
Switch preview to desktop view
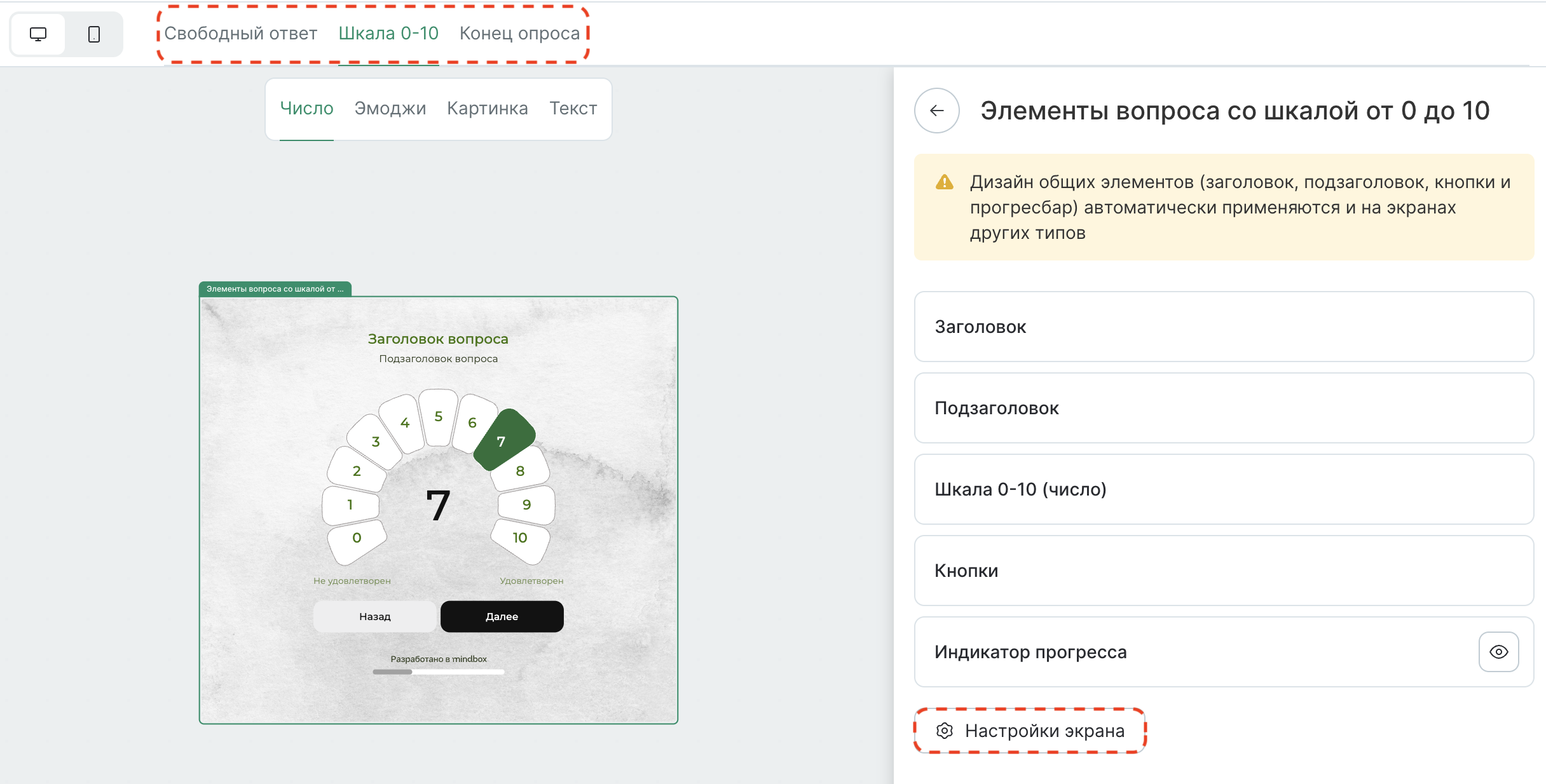pos(38,34)
